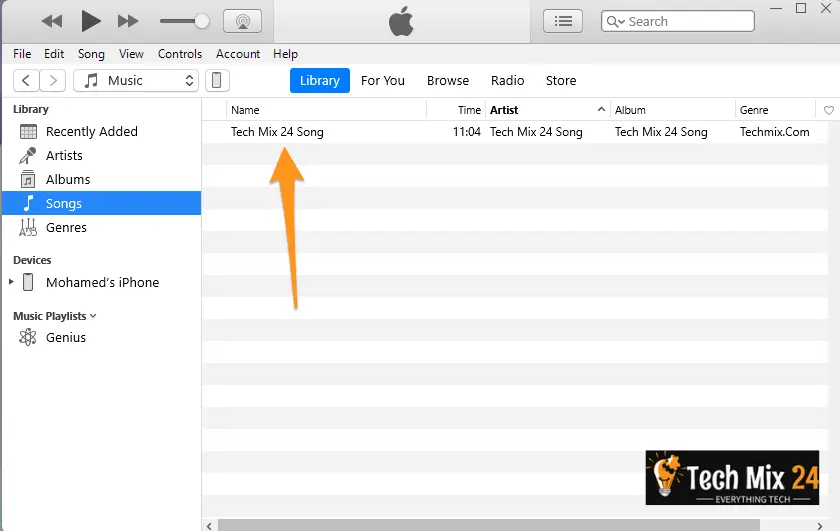The width and height of the screenshot is (840, 531).
Task: Select Recently Added in the sidebar
Action: 102,131
